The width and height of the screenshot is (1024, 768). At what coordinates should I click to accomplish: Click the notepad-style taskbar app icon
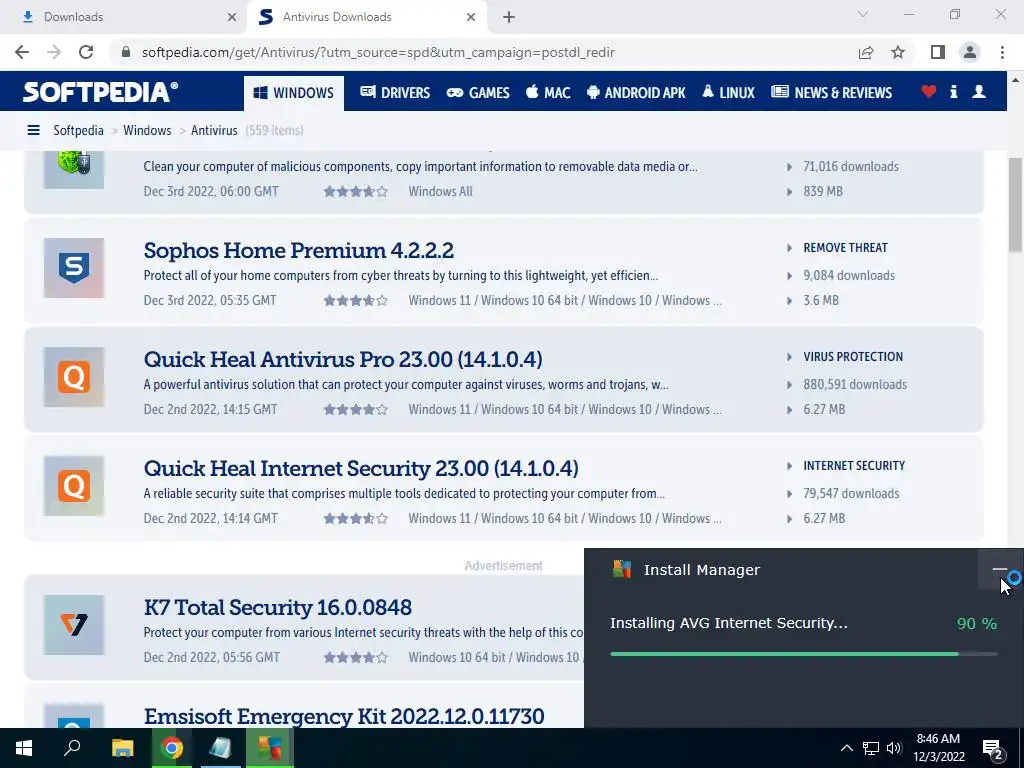click(220, 748)
